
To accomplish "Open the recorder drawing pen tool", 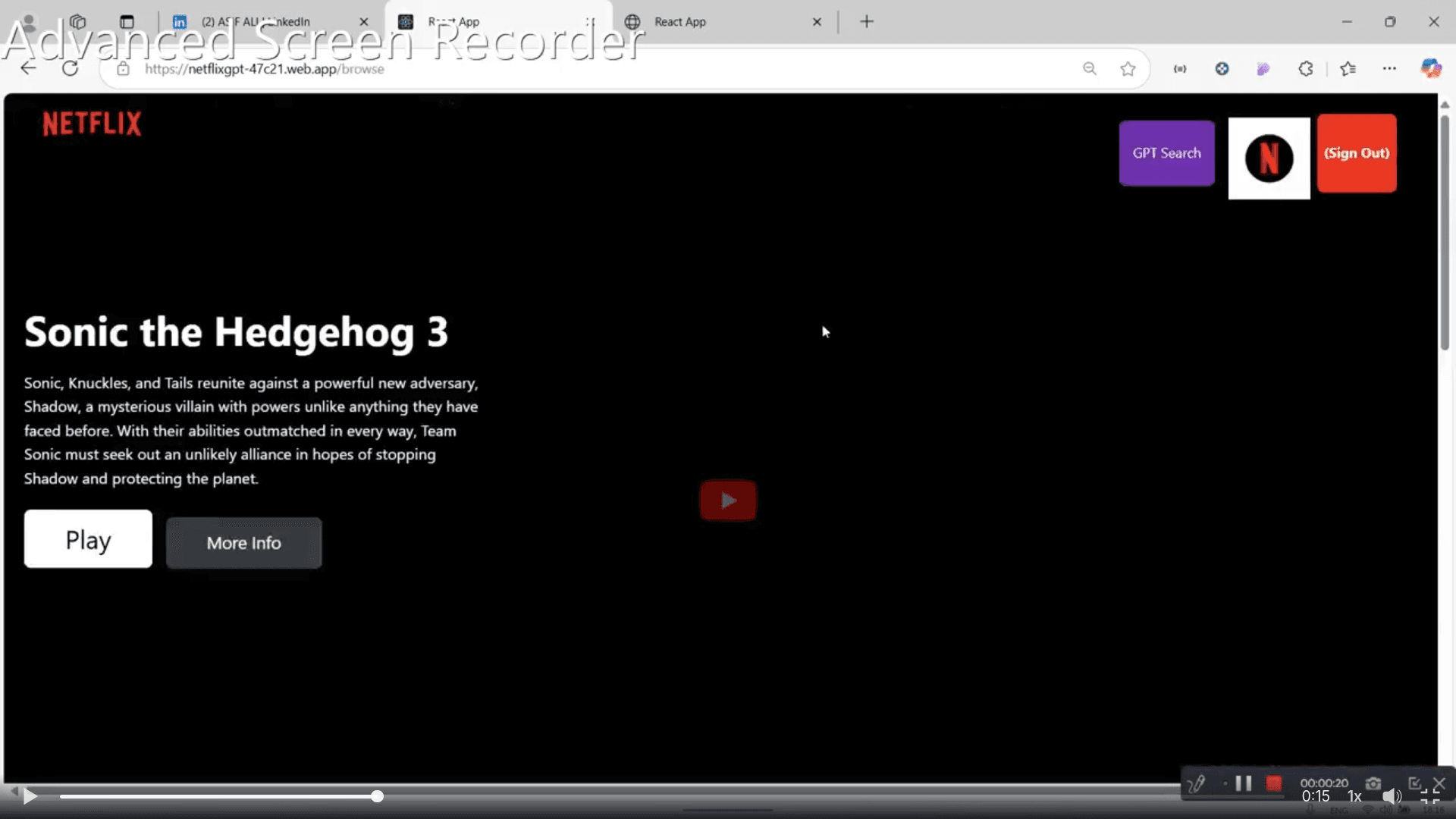I will tap(1197, 783).
